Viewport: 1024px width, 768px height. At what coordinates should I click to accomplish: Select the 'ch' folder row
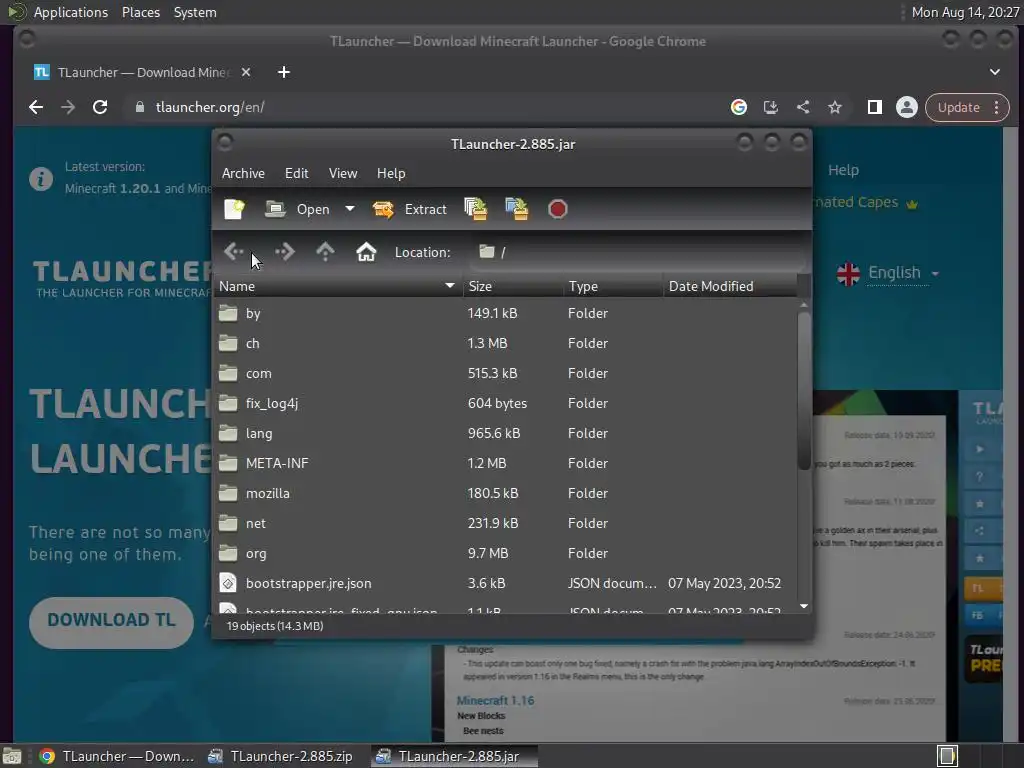(x=505, y=344)
